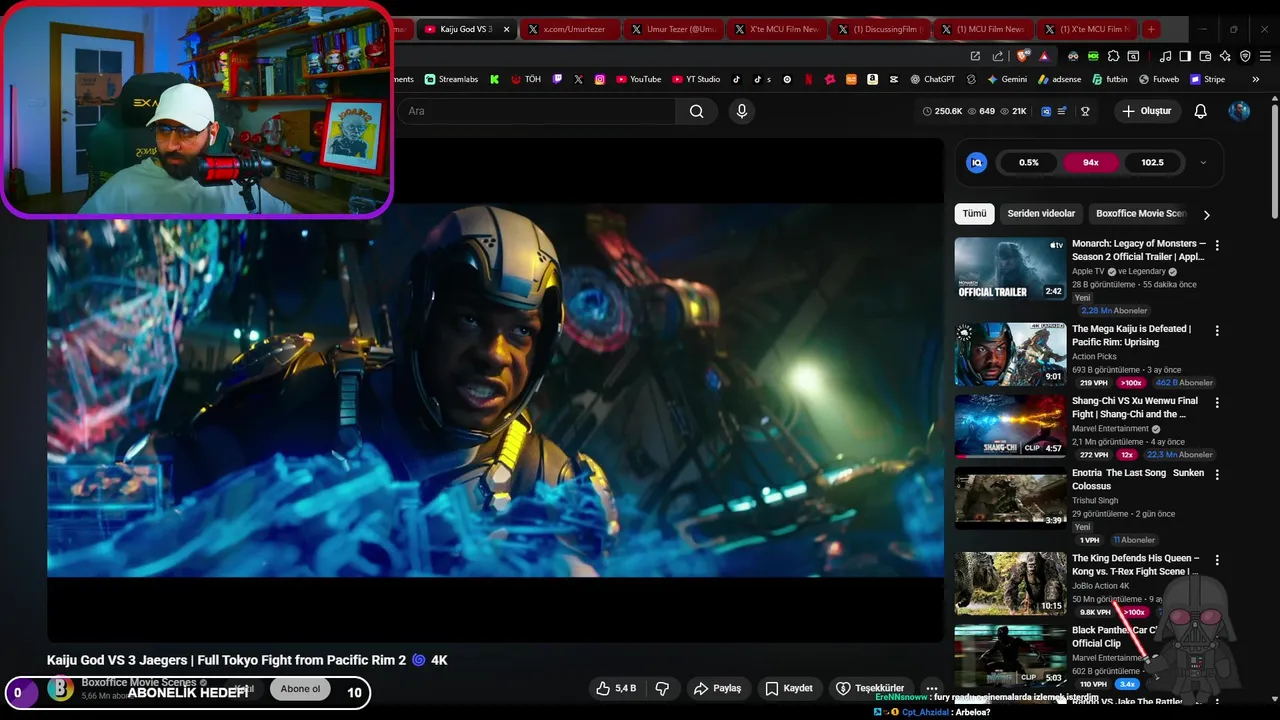Show more filter chips with right arrow
The image size is (1280, 720).
pos(1206,214)
